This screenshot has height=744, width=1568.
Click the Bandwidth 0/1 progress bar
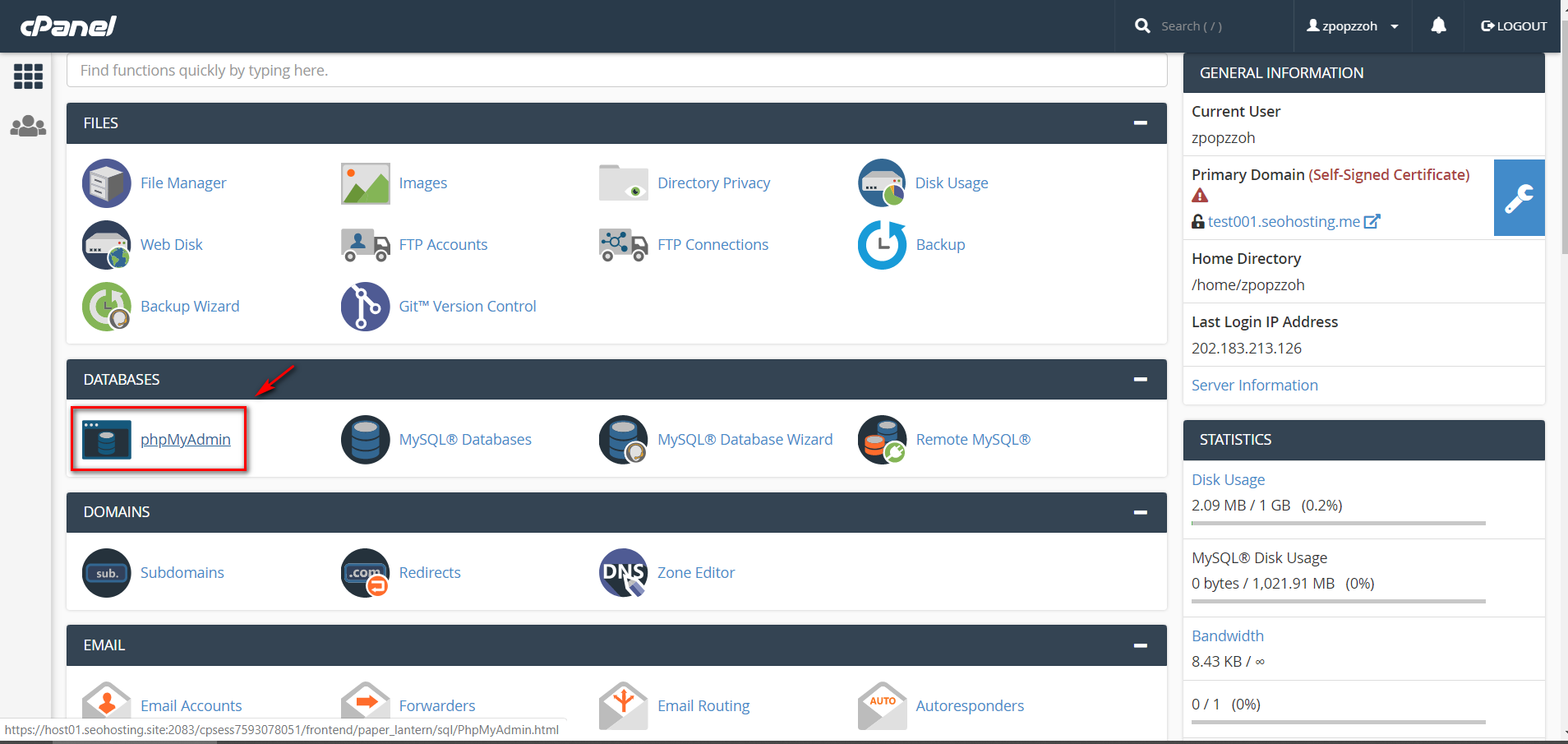[1338, 722]
